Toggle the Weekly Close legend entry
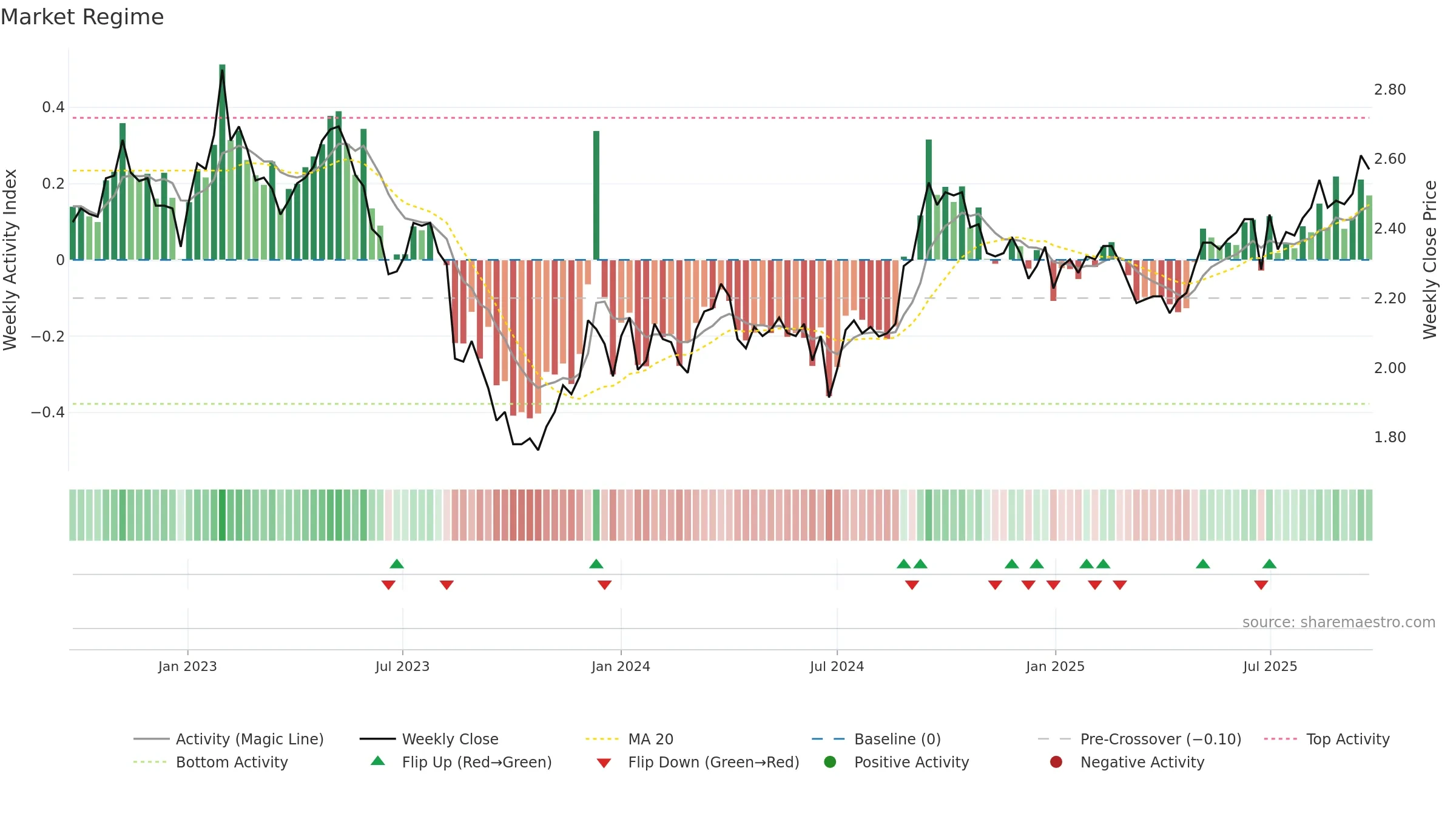1456x819 pixels. tap(429, 739)
